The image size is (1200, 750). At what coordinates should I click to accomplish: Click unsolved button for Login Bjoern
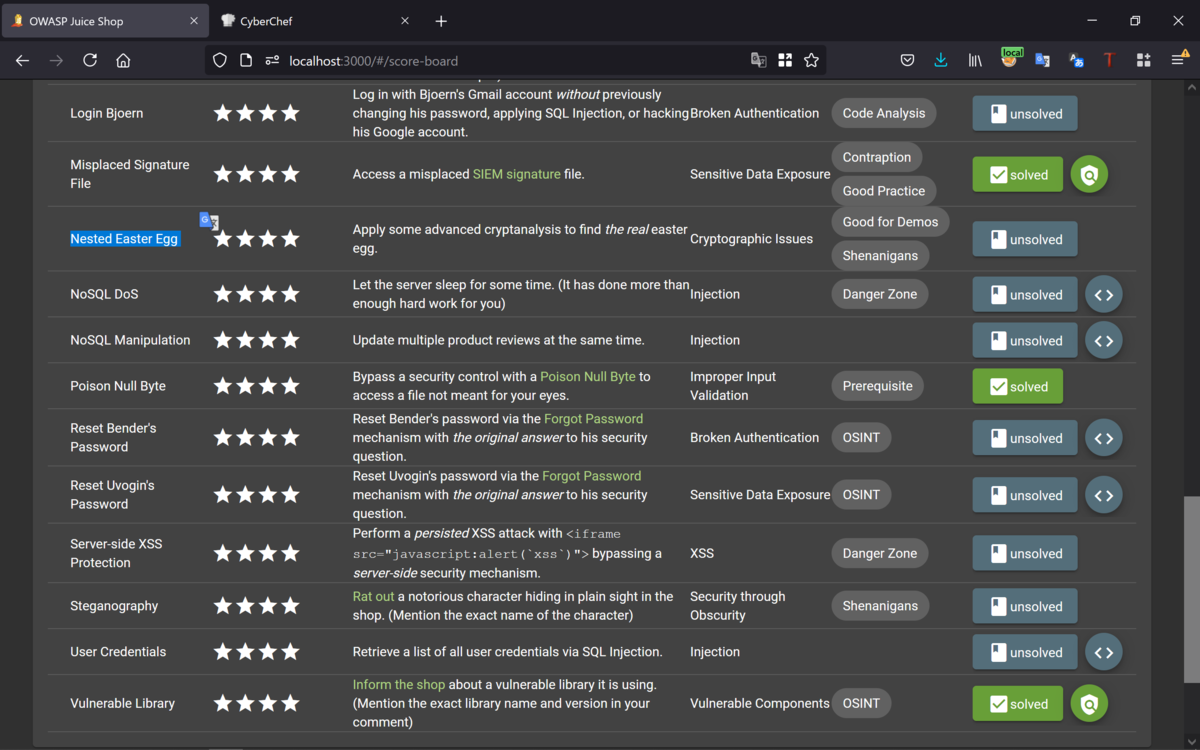(x=1025, y=114)
